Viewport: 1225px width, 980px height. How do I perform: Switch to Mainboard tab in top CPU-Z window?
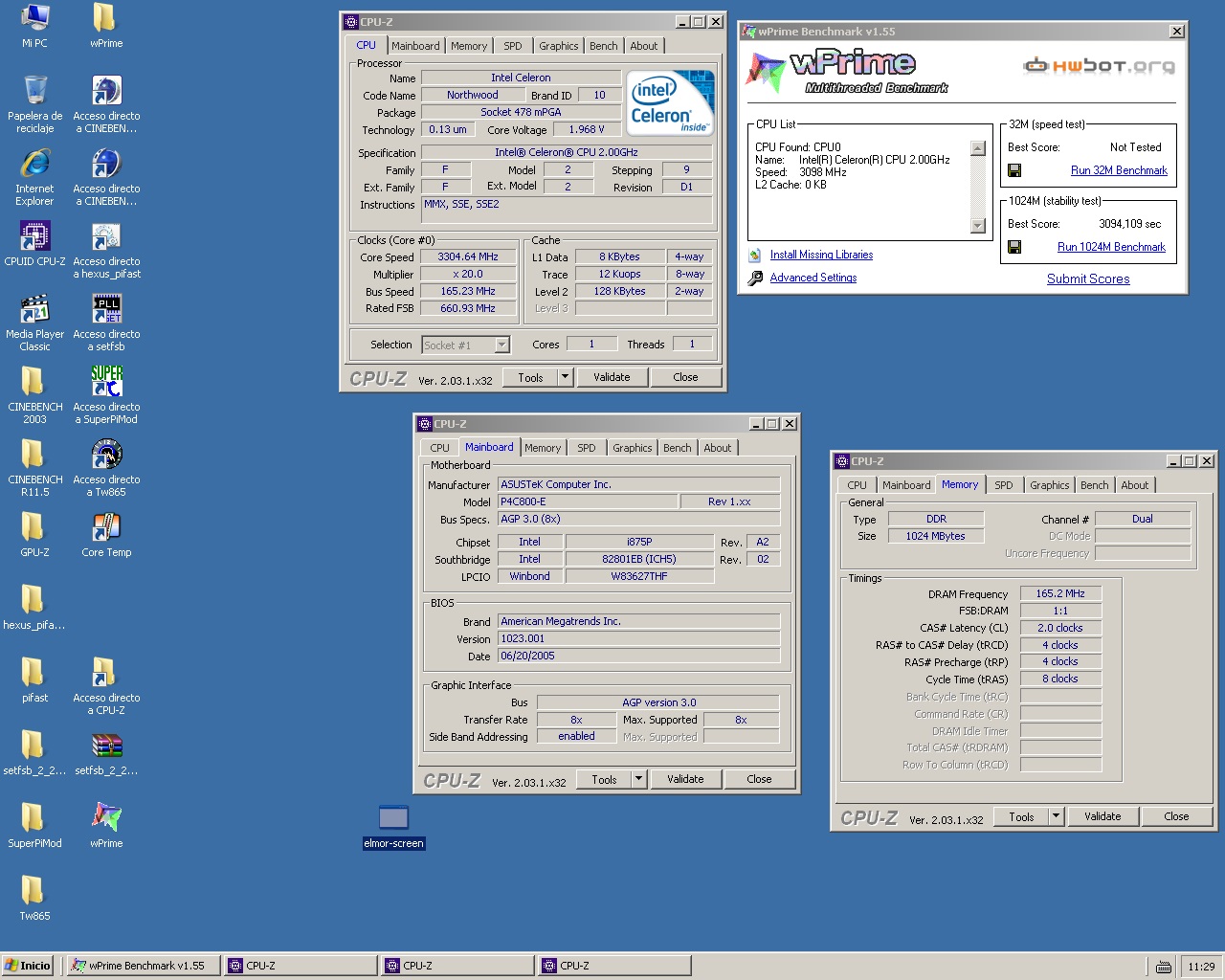[x=415, y=46]
